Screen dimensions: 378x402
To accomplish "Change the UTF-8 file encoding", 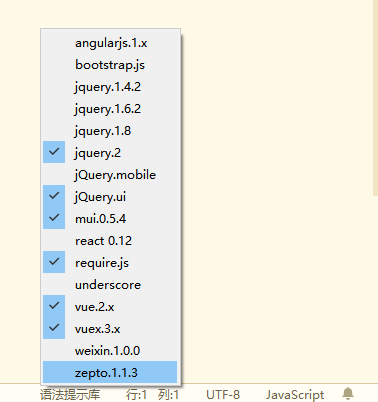I will pos(223,395).
